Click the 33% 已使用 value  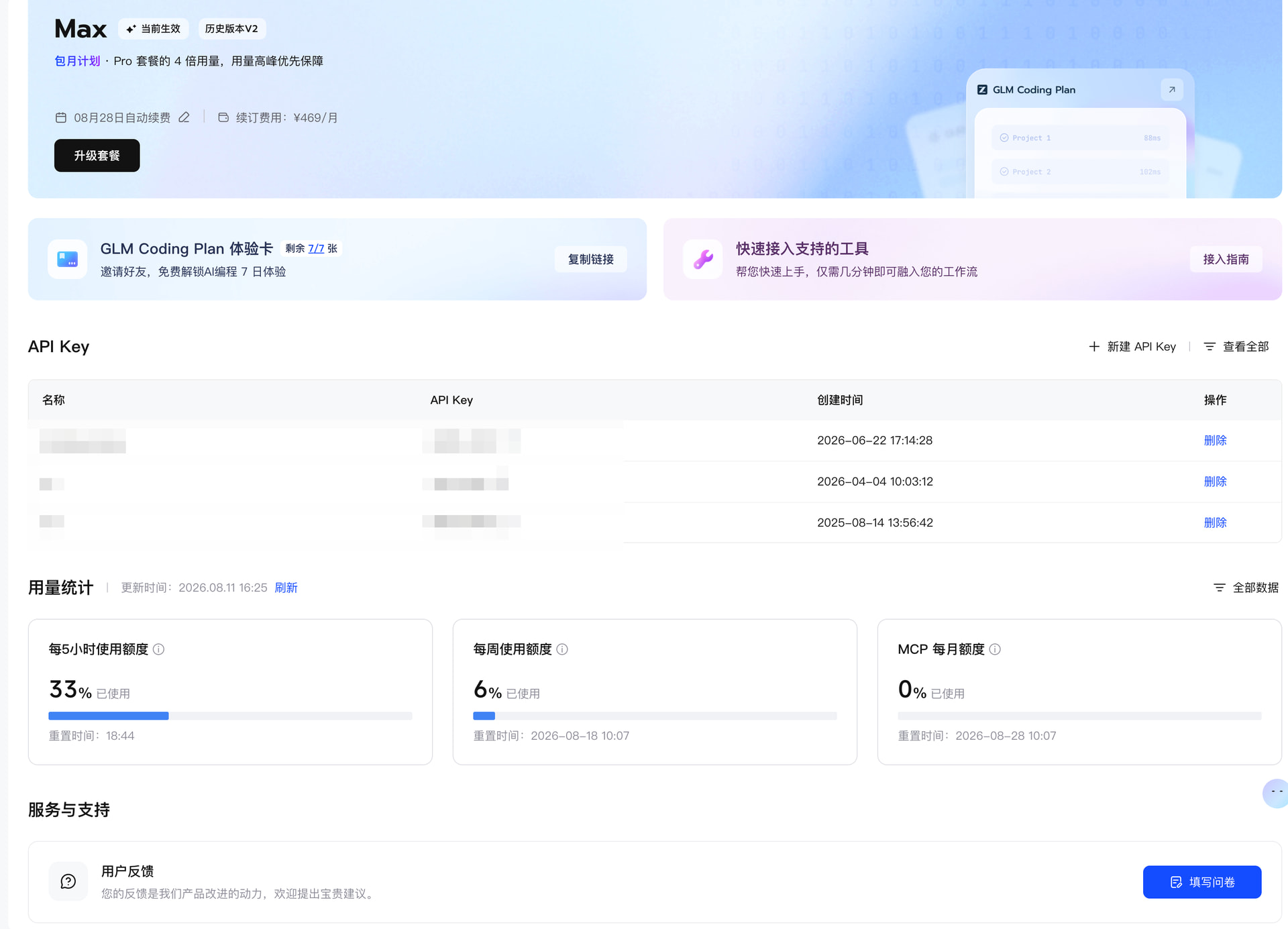pos(90,690)
